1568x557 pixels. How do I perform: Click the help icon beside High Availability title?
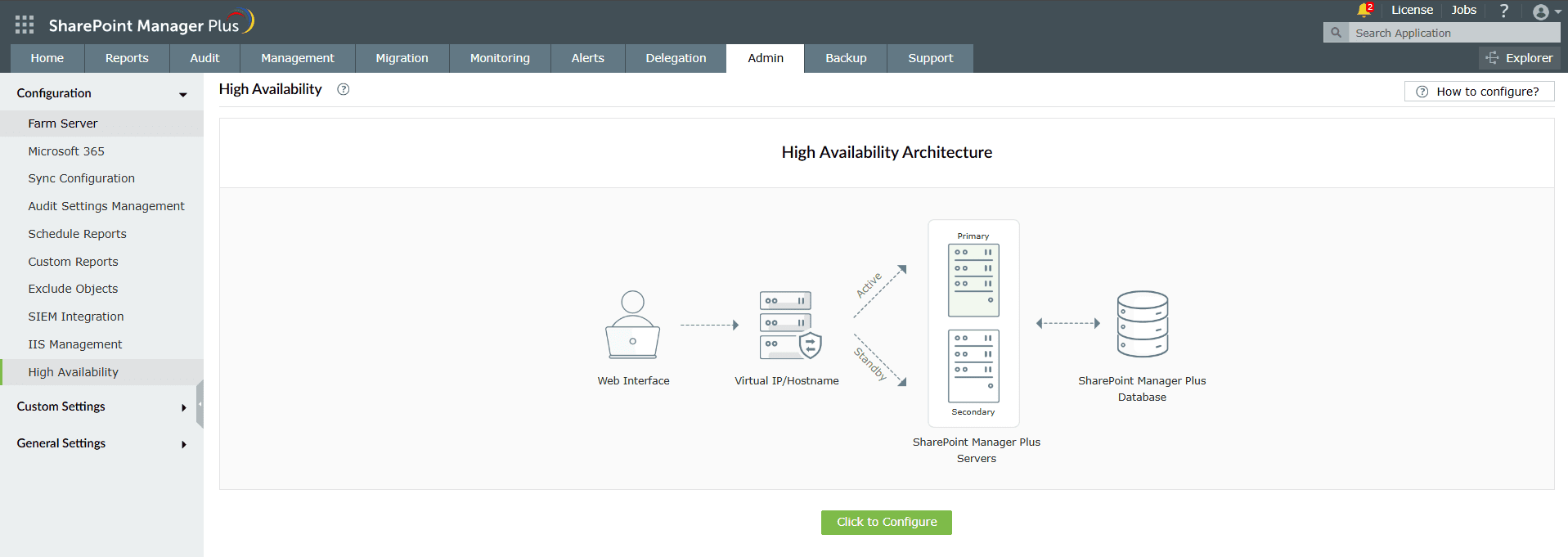coord(344,89)
